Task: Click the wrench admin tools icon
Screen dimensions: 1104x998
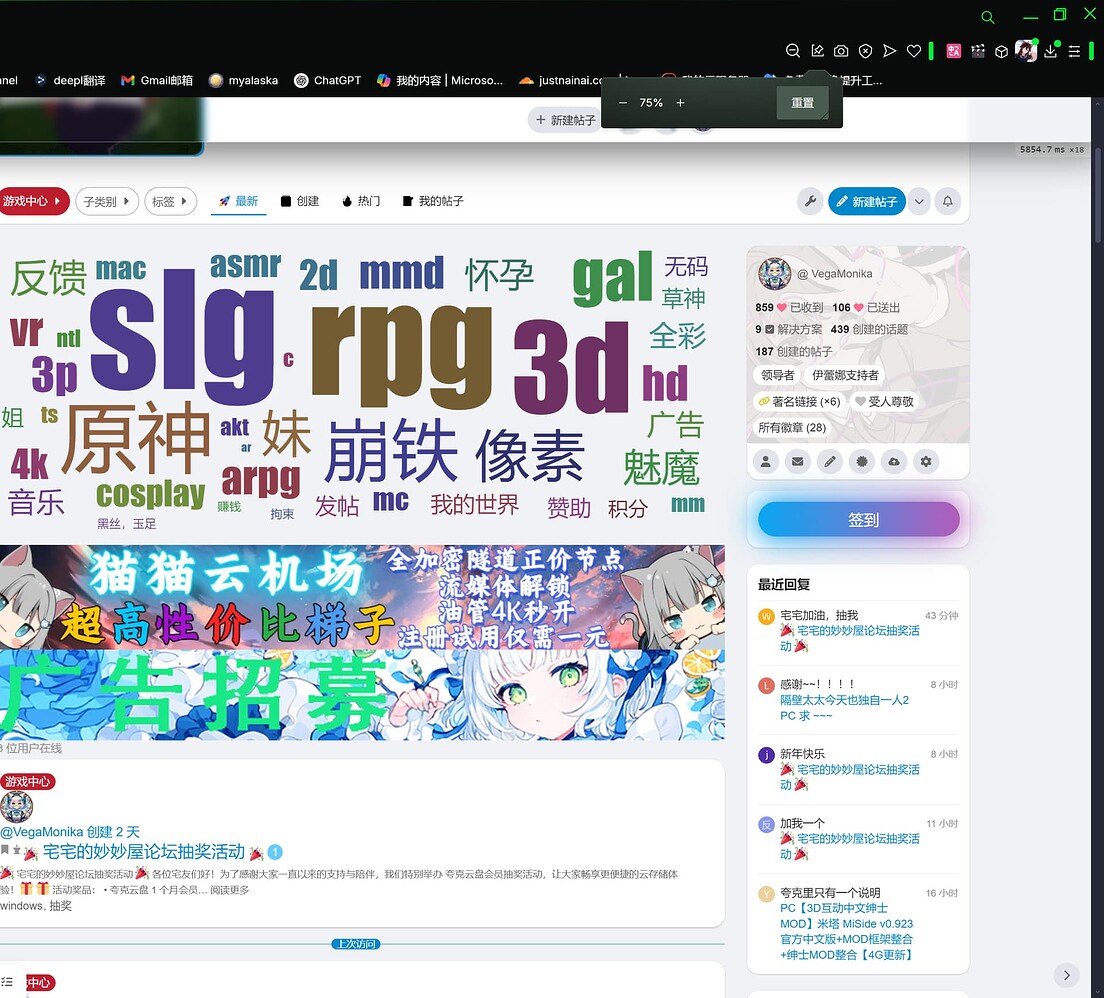Action: tap(810, 201)
